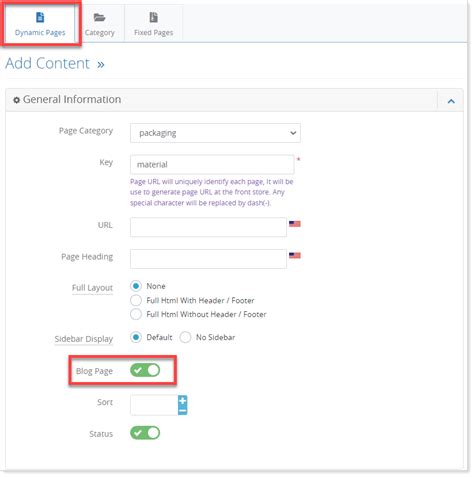Switch to the Category tab
The width and height of the screenshot is (474, 477).
[99, 24]
